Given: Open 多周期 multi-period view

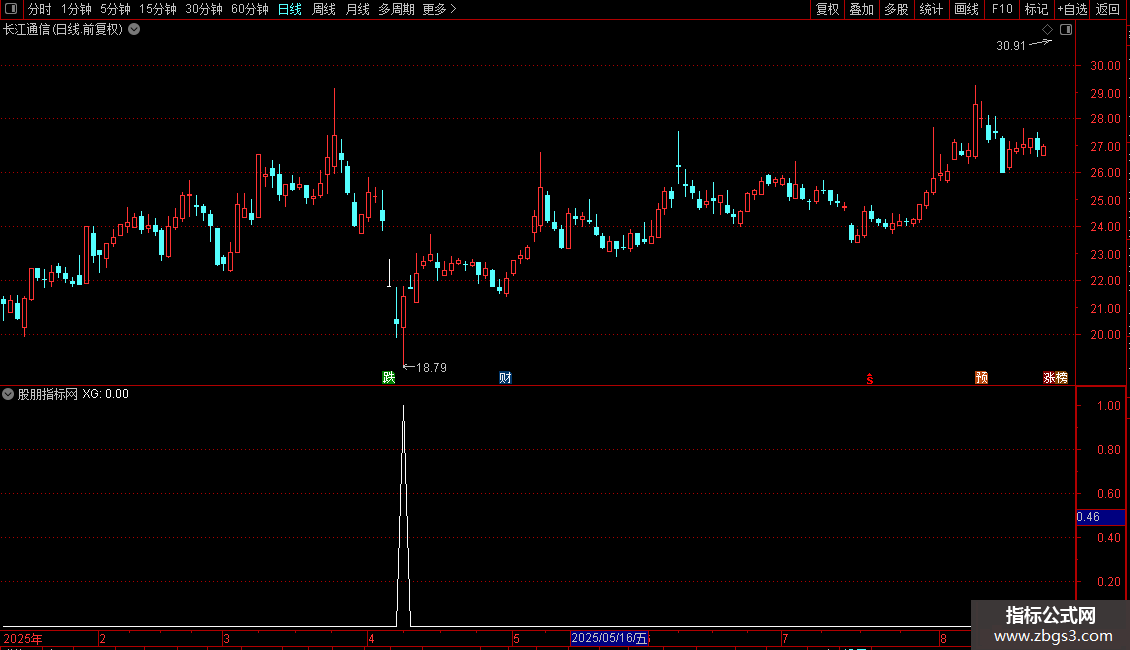Looking at the screenshot, I should click(396, 9).
